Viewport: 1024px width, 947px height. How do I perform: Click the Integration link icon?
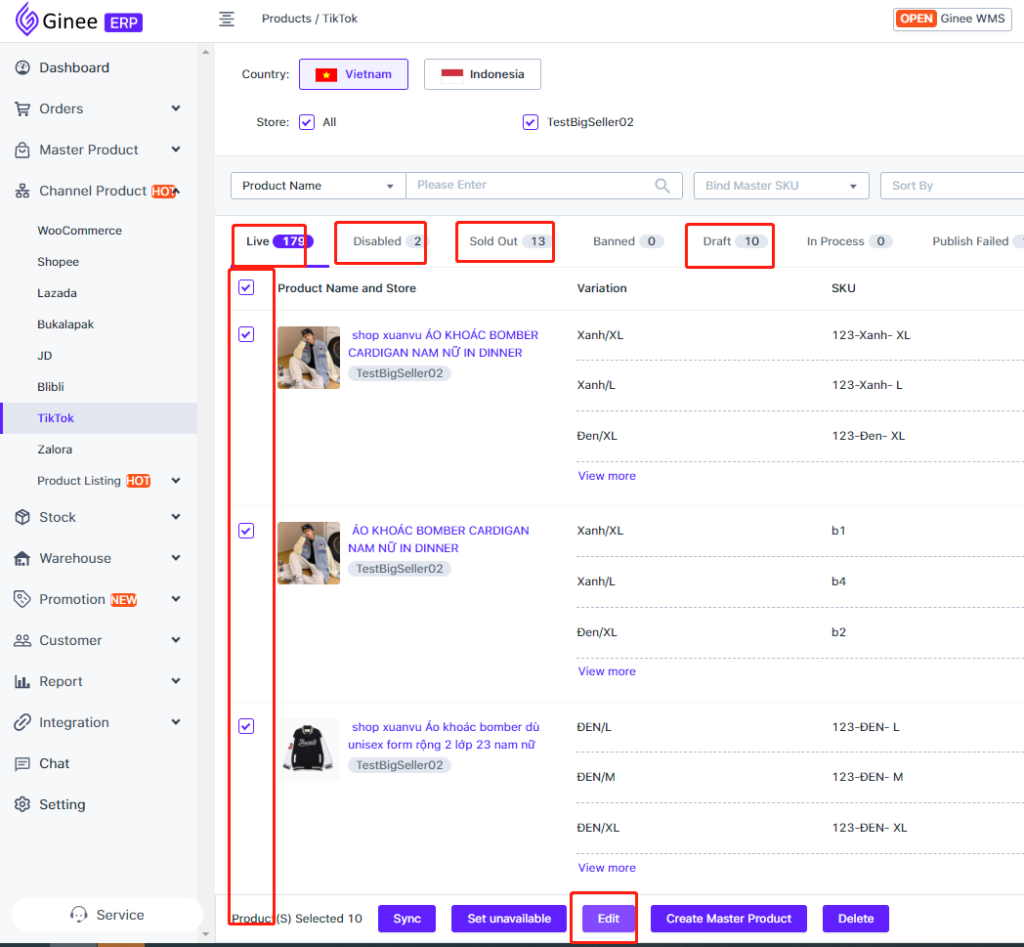(22, 722)
